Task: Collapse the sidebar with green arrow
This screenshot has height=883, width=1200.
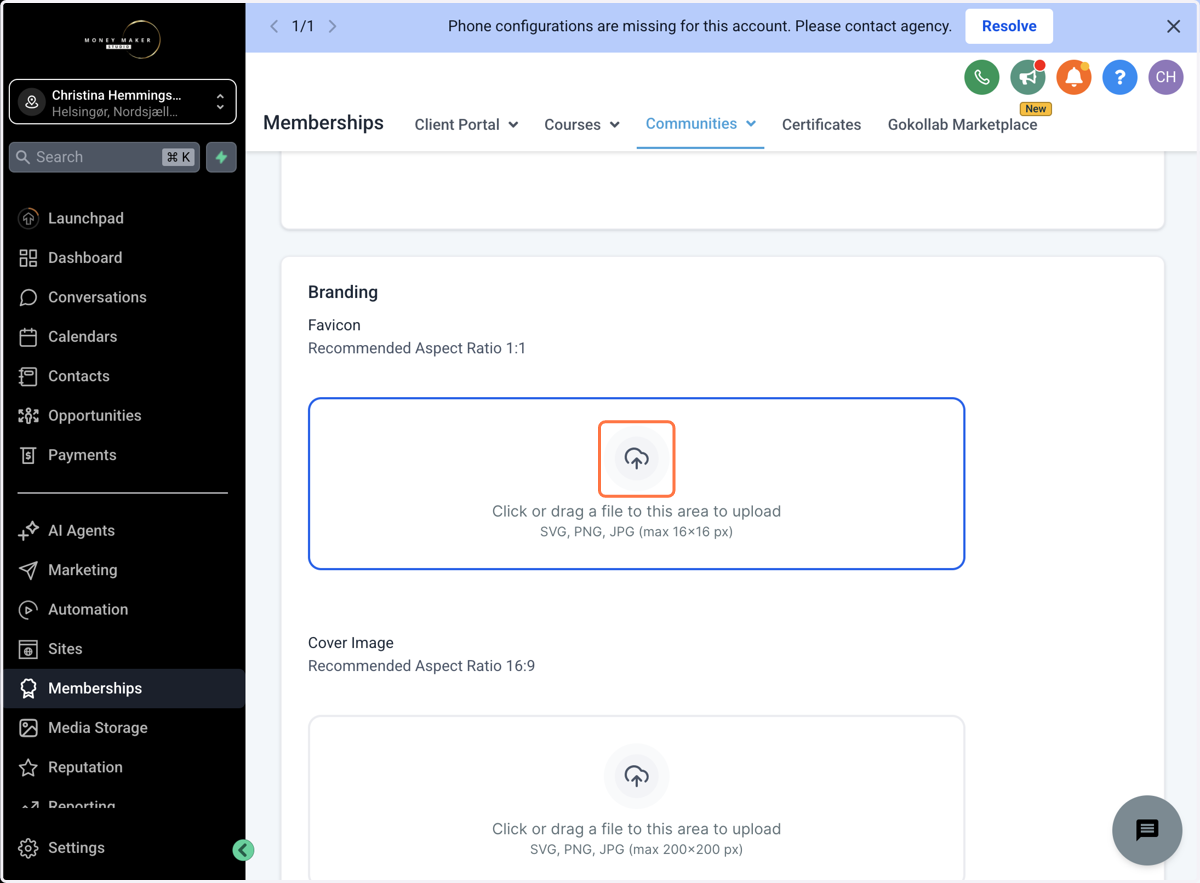Action: (243, 850)
